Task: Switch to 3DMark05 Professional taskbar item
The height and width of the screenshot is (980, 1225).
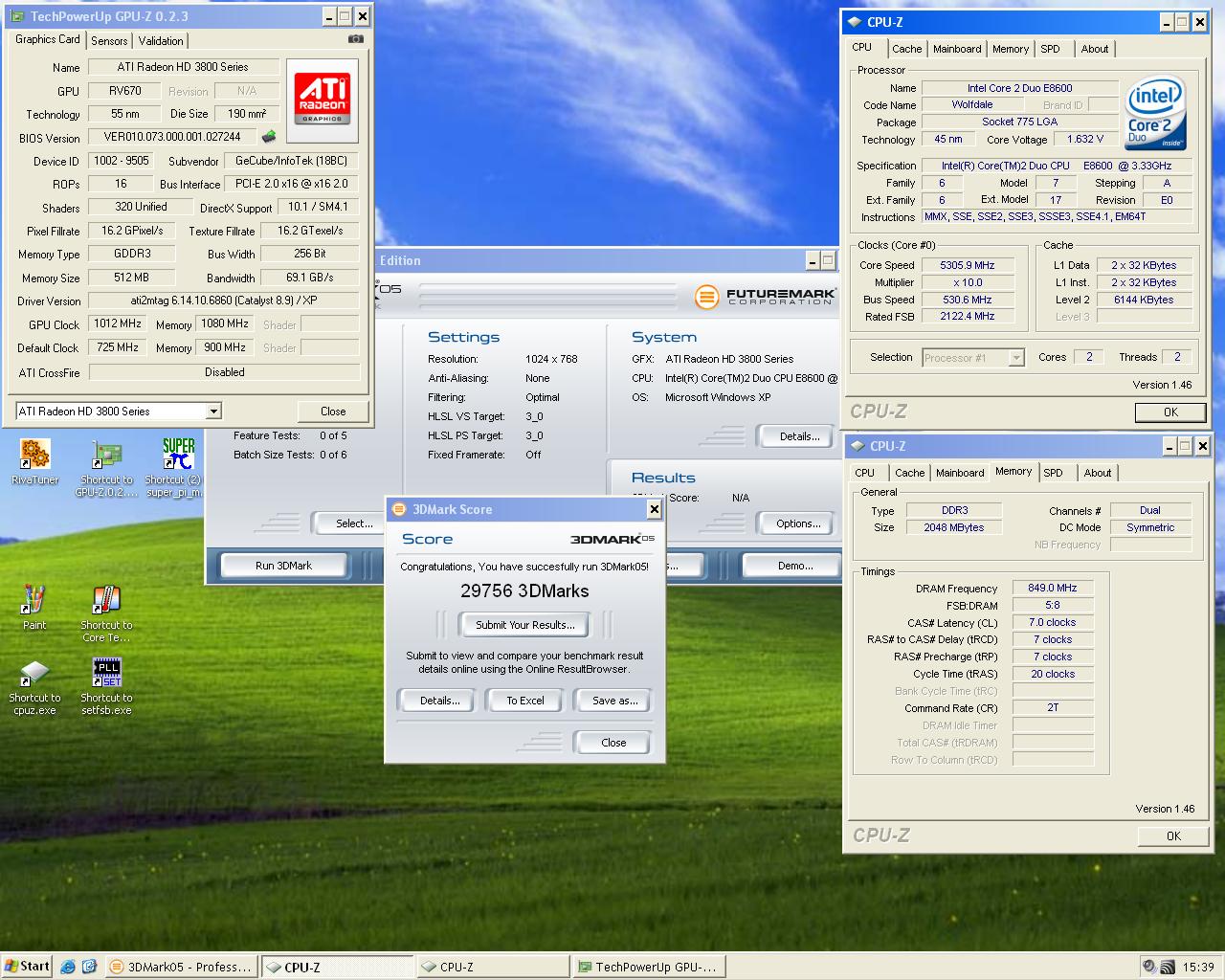Action: click(x=181, y=967)
